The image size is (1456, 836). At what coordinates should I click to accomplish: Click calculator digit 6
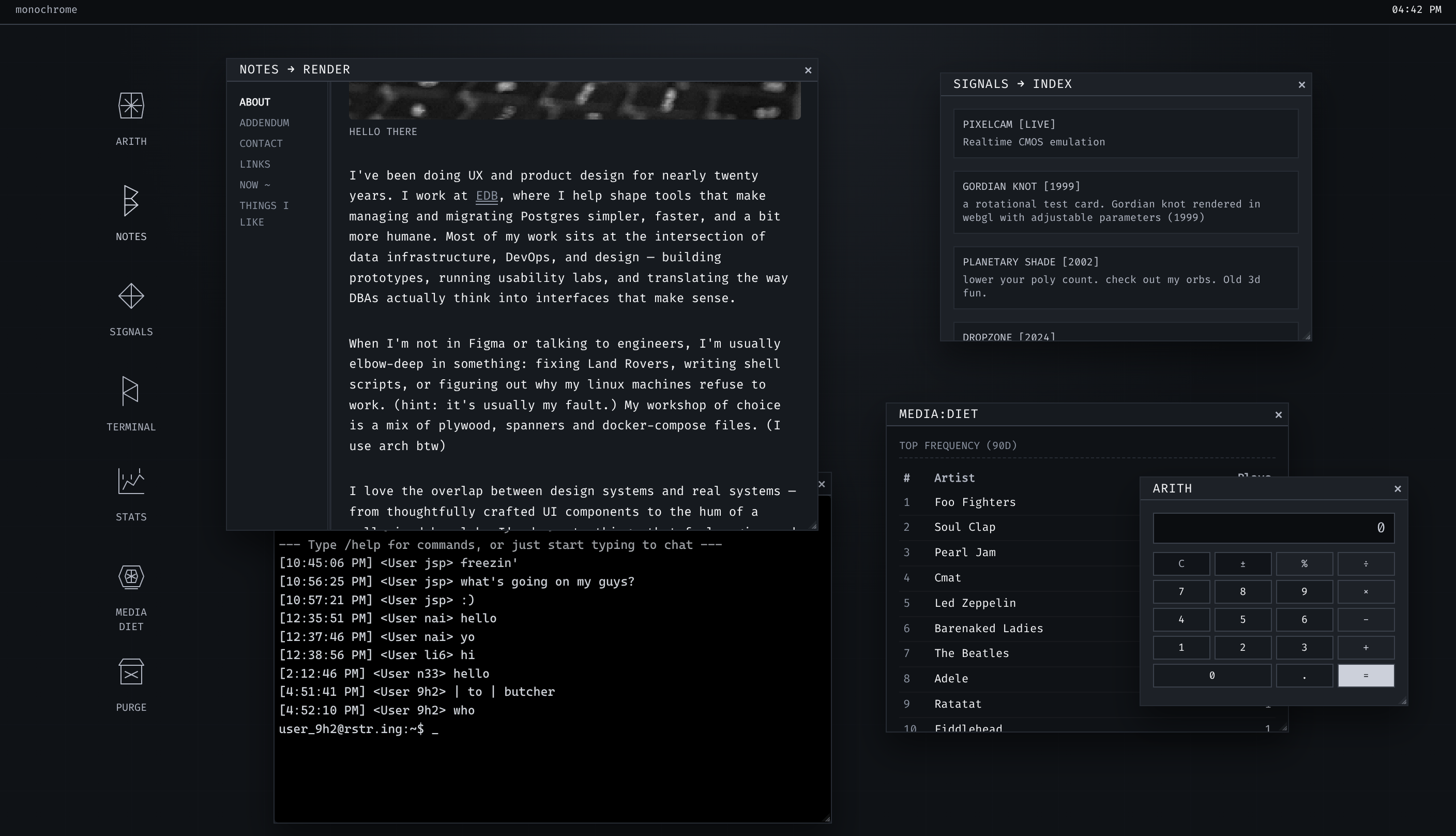point(1304,620)
